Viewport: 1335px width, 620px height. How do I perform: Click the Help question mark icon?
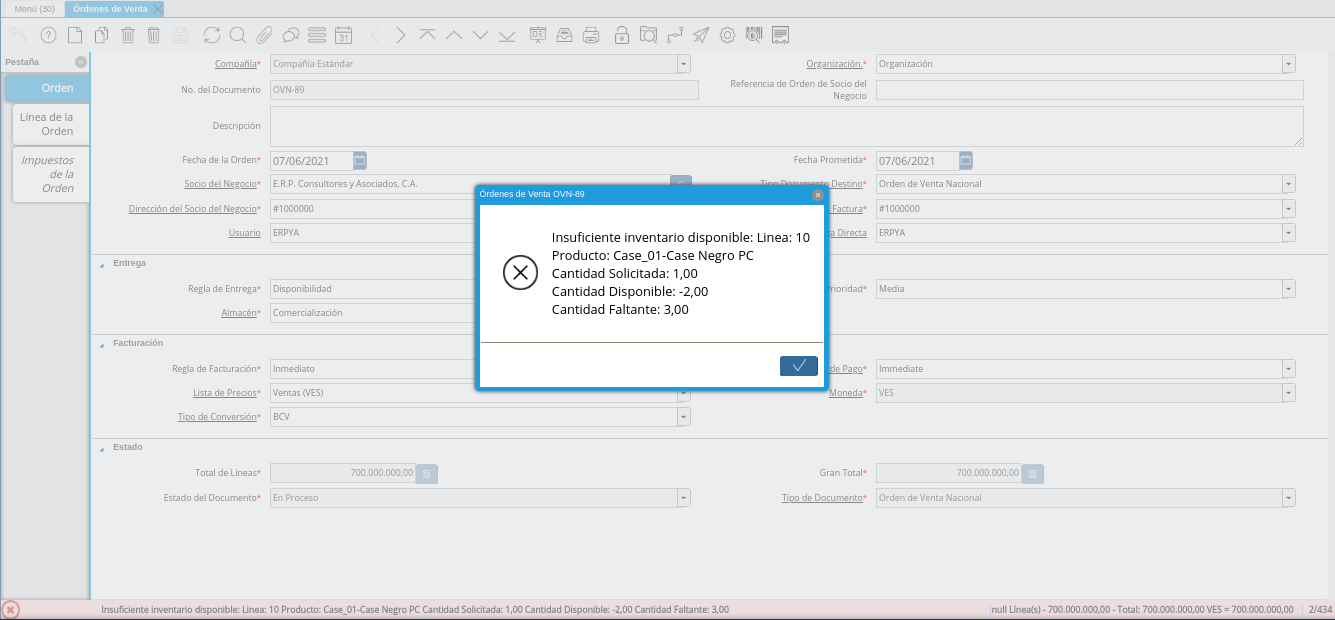(x=48, y=35)
